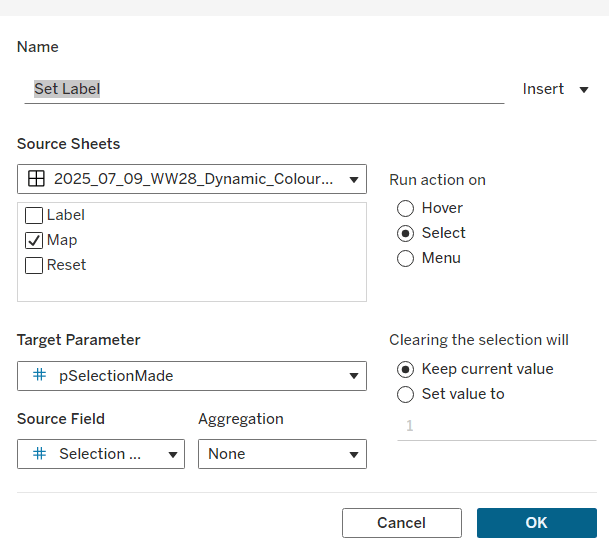Image resolution: width=609 pixels, height=547 pixels.
Task: Open the Aggregation dropdown showing None
Action: point(282,454)
